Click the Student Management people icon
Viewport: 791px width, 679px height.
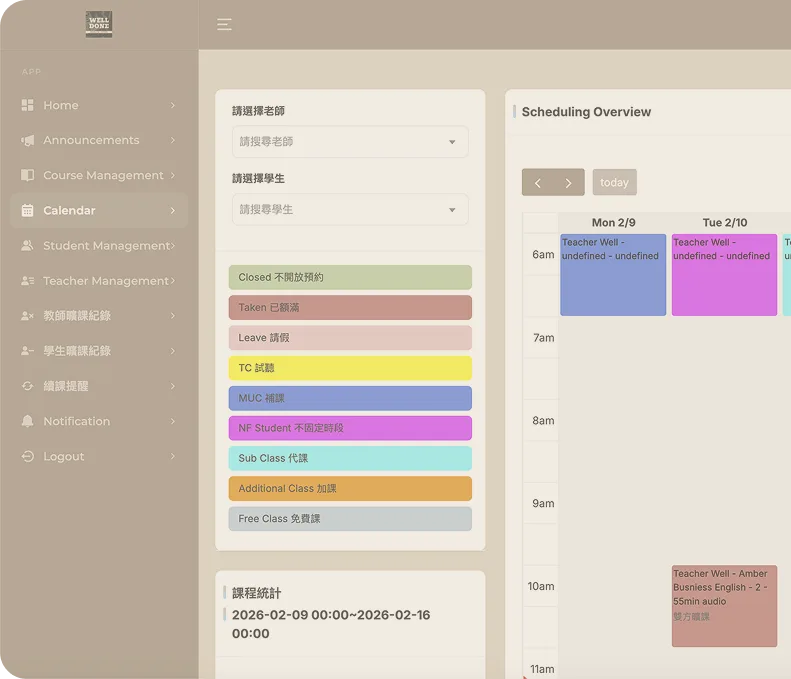pyautogui.click(x=27, y=246)
